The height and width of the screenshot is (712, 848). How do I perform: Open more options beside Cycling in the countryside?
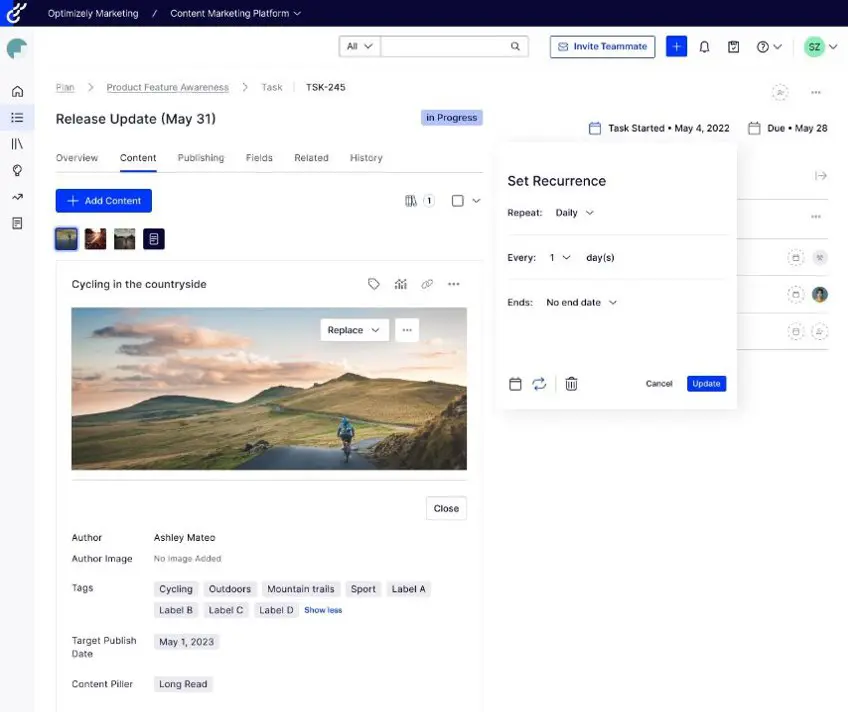click(454, 284)
